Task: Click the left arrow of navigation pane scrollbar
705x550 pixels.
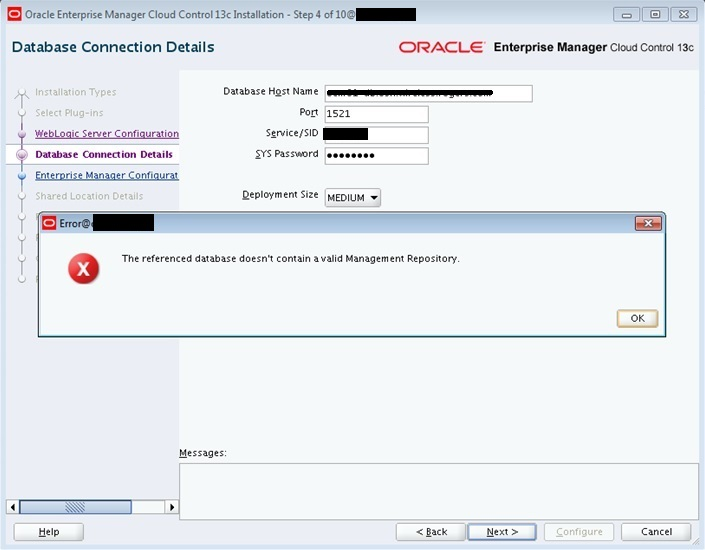Action: pos(13,507)
